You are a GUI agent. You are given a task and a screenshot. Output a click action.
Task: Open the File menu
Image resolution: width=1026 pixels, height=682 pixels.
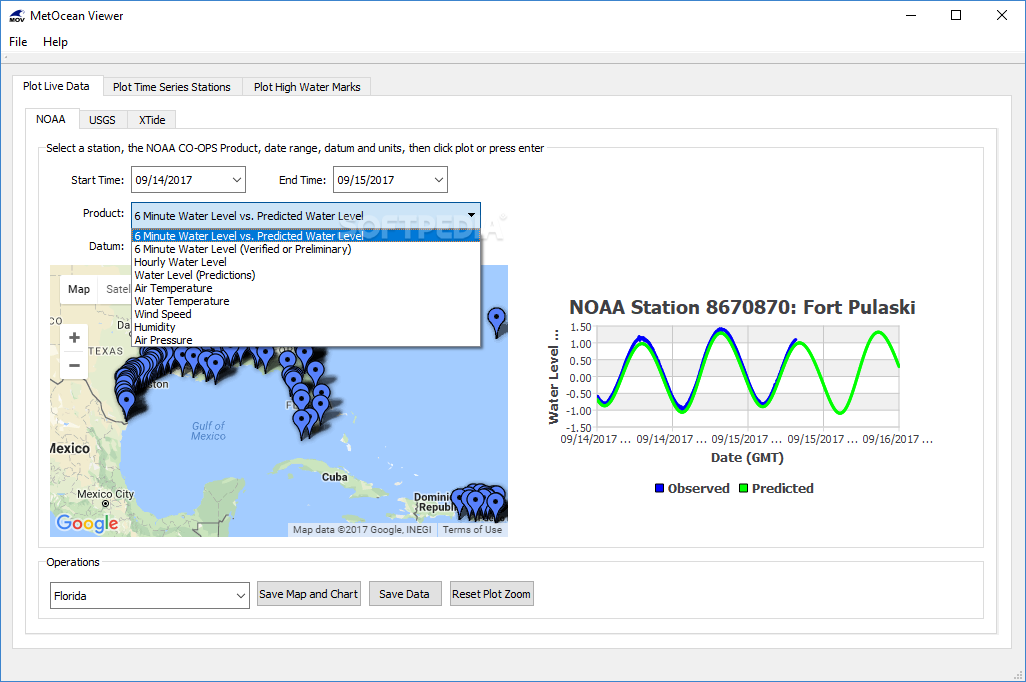click(x=18, y=42)
